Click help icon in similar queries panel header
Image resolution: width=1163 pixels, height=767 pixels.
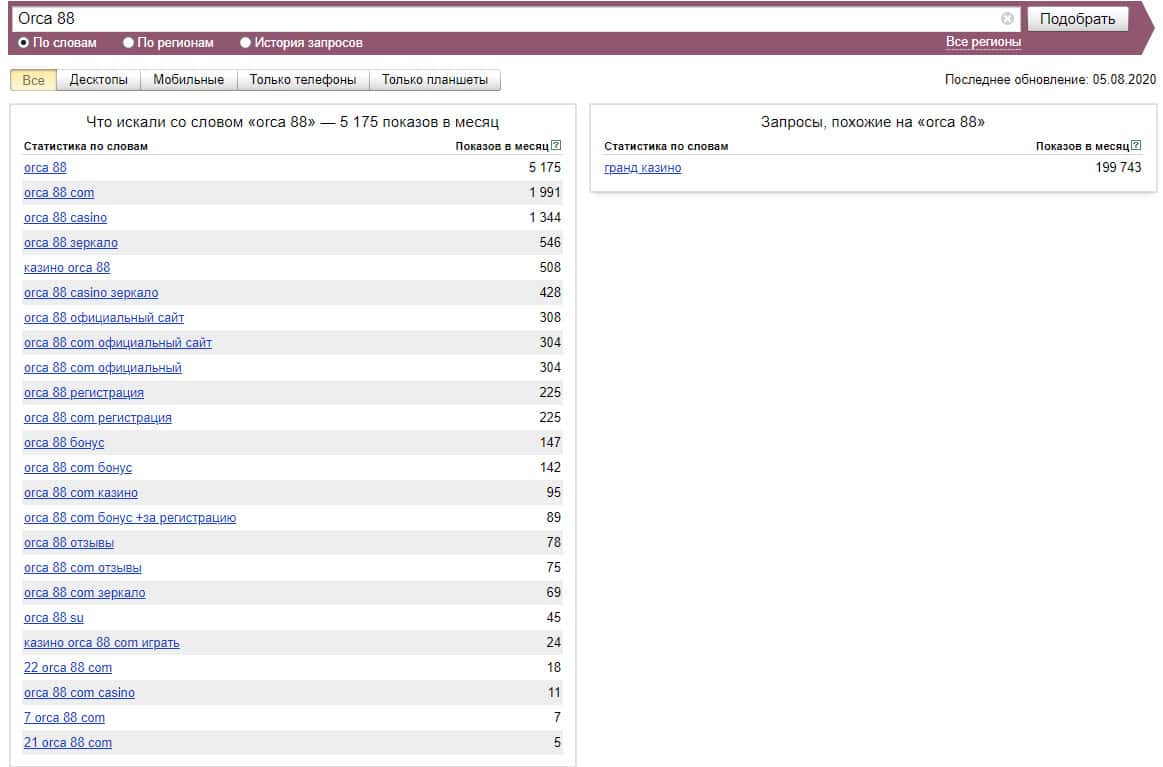click(1136, 146)
